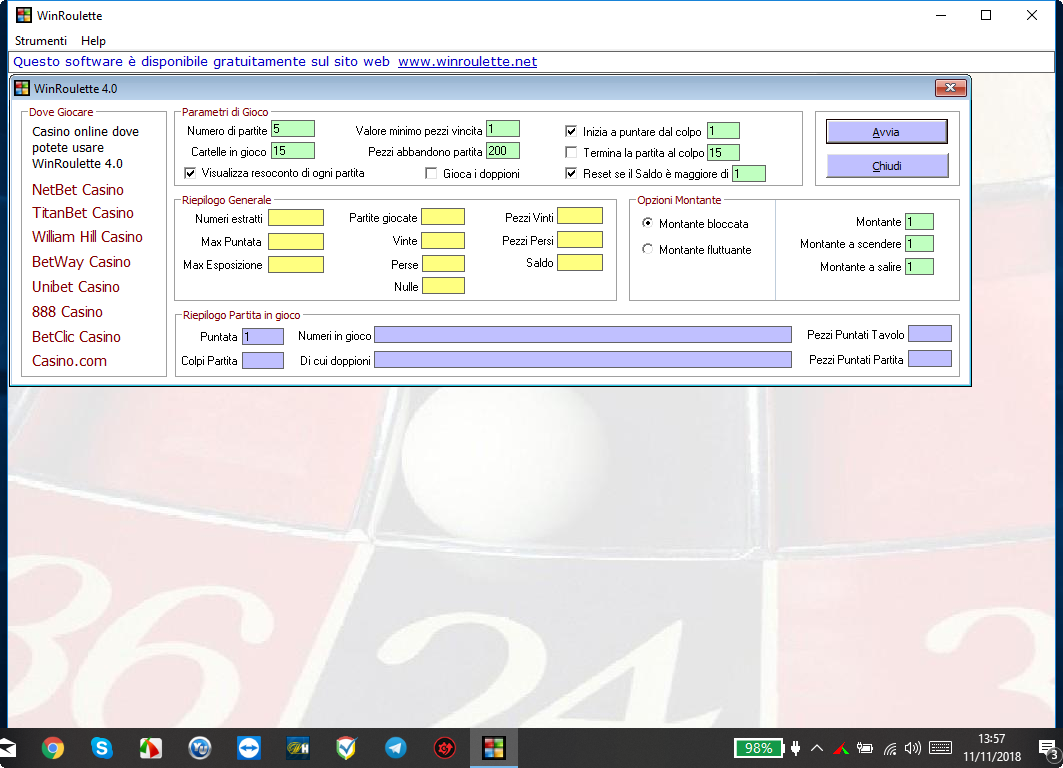This screenshot has height=768, width=1063.
Task: Open Skype from the taskbar
Action: (x=102, y=748)
